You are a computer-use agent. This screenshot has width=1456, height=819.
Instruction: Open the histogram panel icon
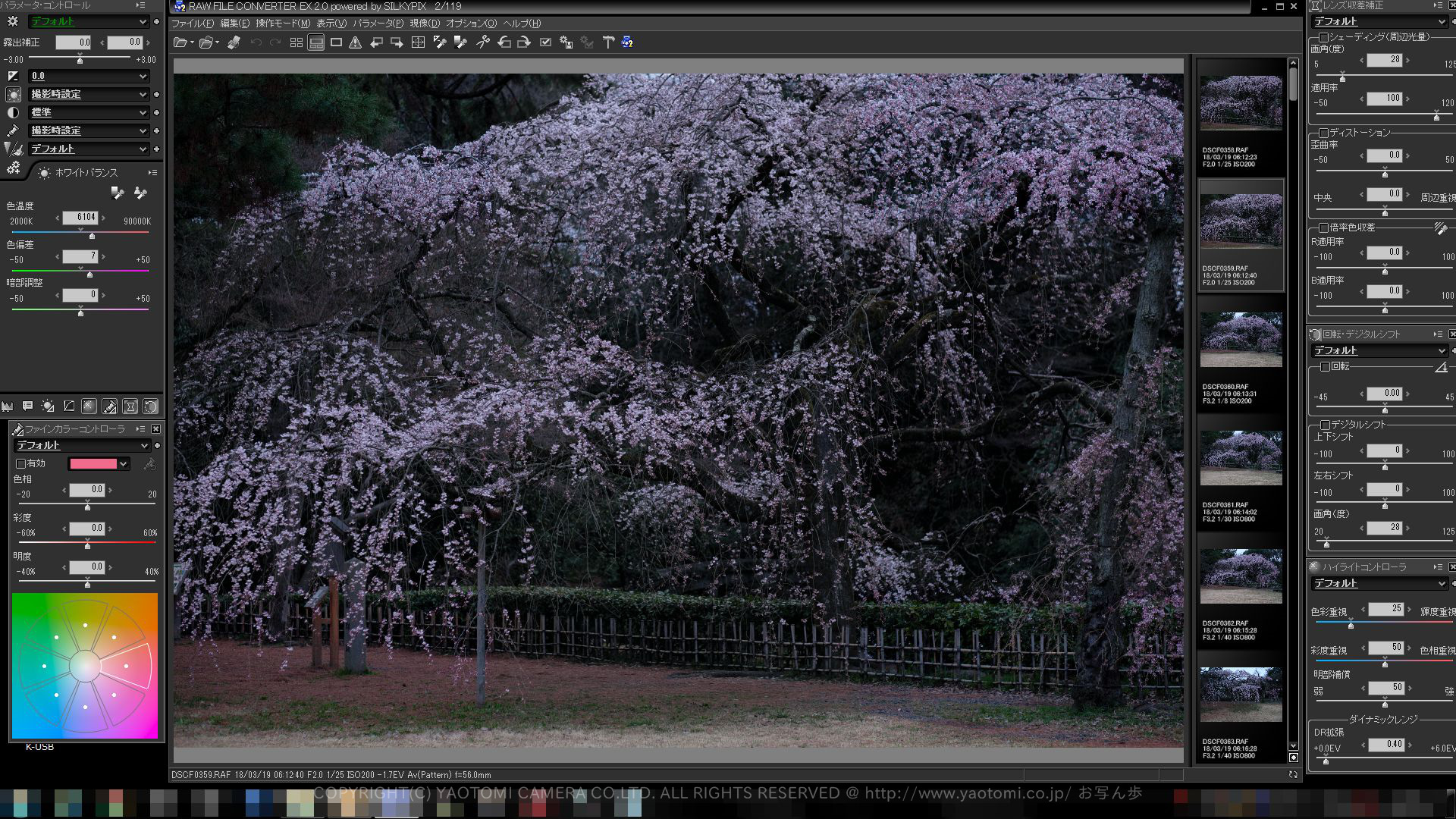[x=8, y=406]
